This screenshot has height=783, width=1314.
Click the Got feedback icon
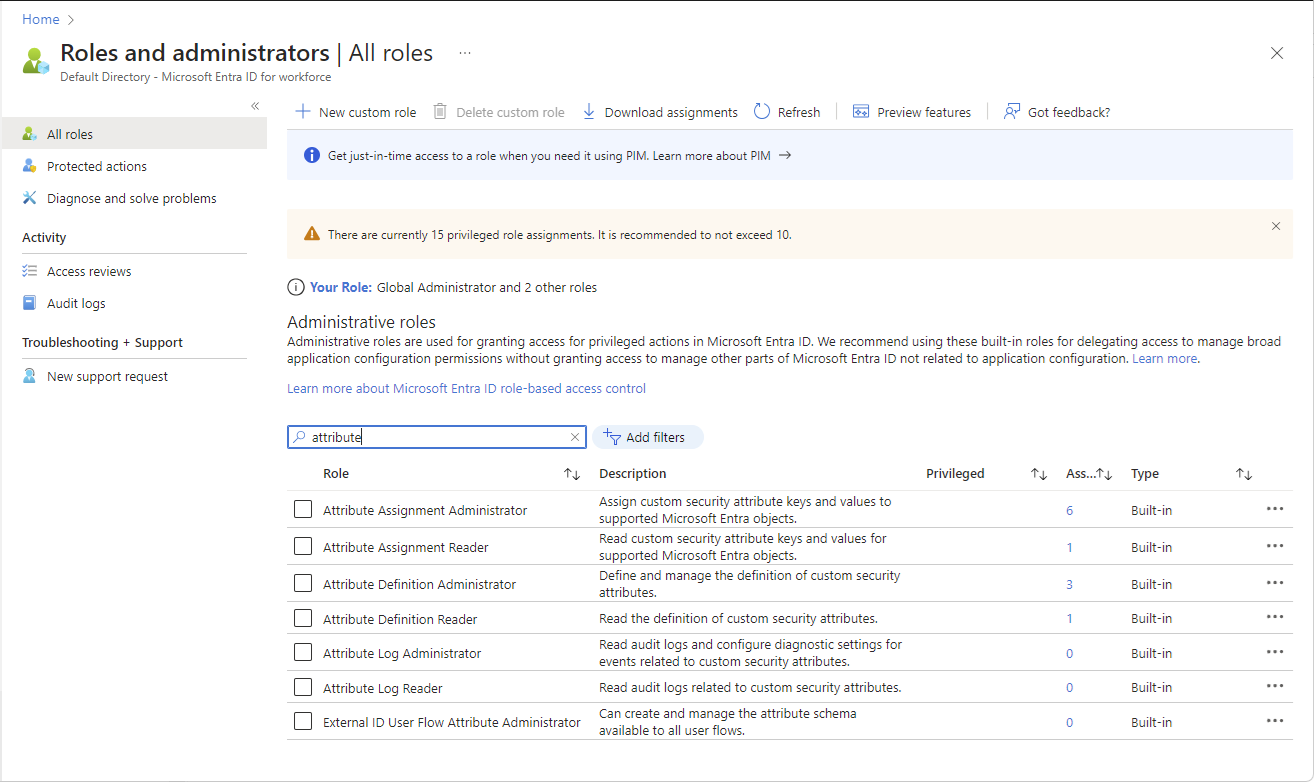coord(1012,112)
